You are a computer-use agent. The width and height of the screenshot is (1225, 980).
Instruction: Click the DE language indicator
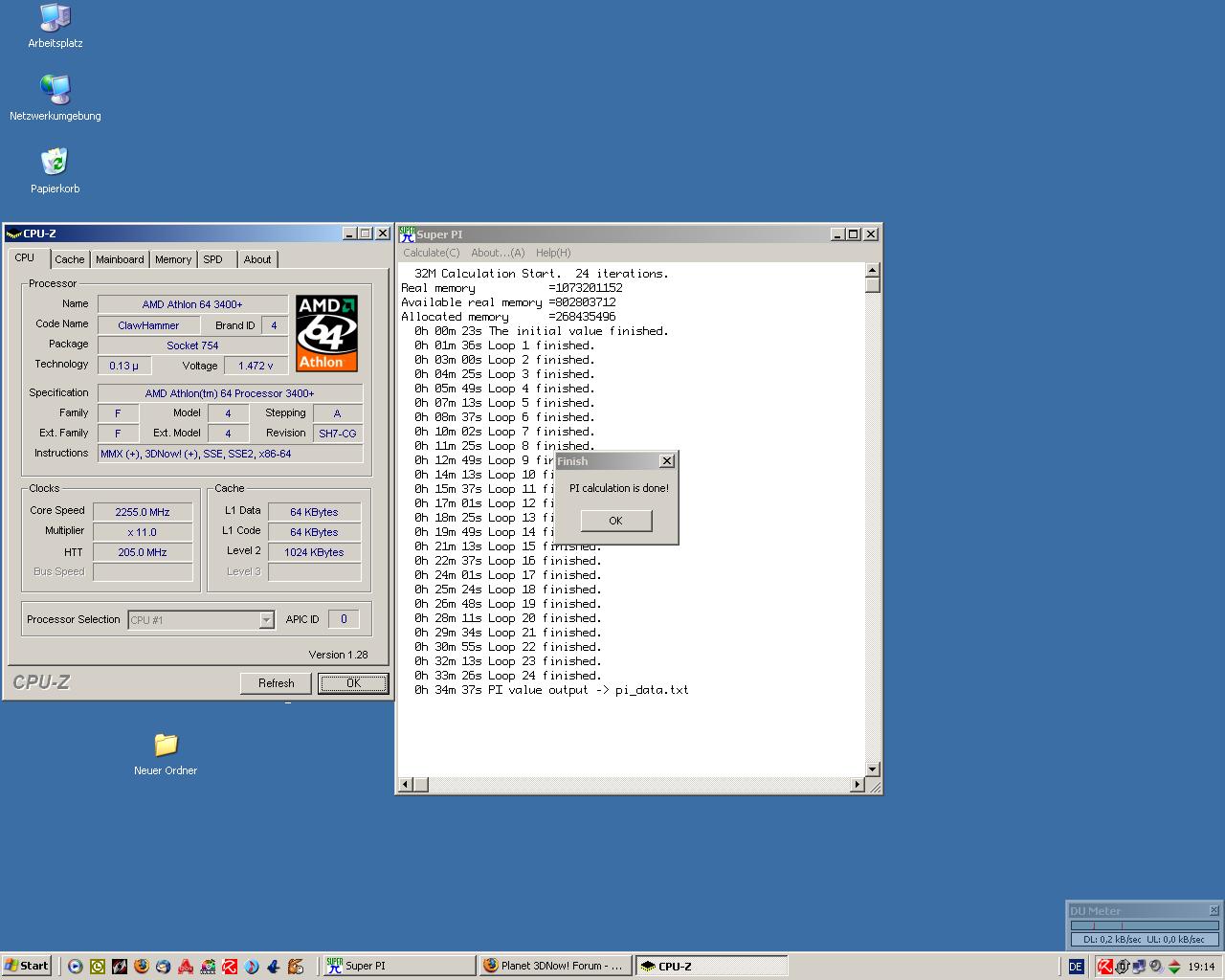1077,967
